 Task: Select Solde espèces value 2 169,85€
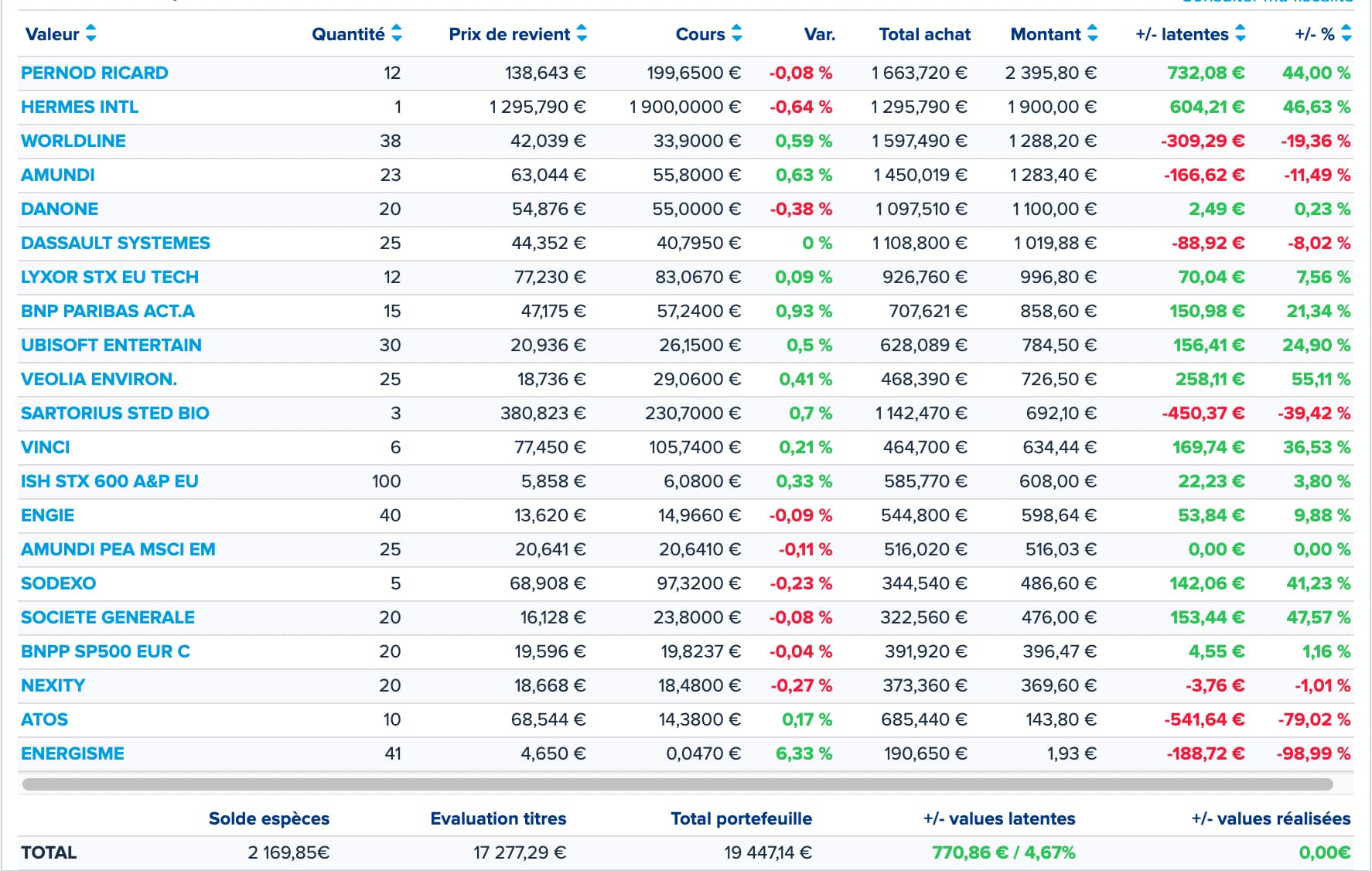[x=288, y=852]
